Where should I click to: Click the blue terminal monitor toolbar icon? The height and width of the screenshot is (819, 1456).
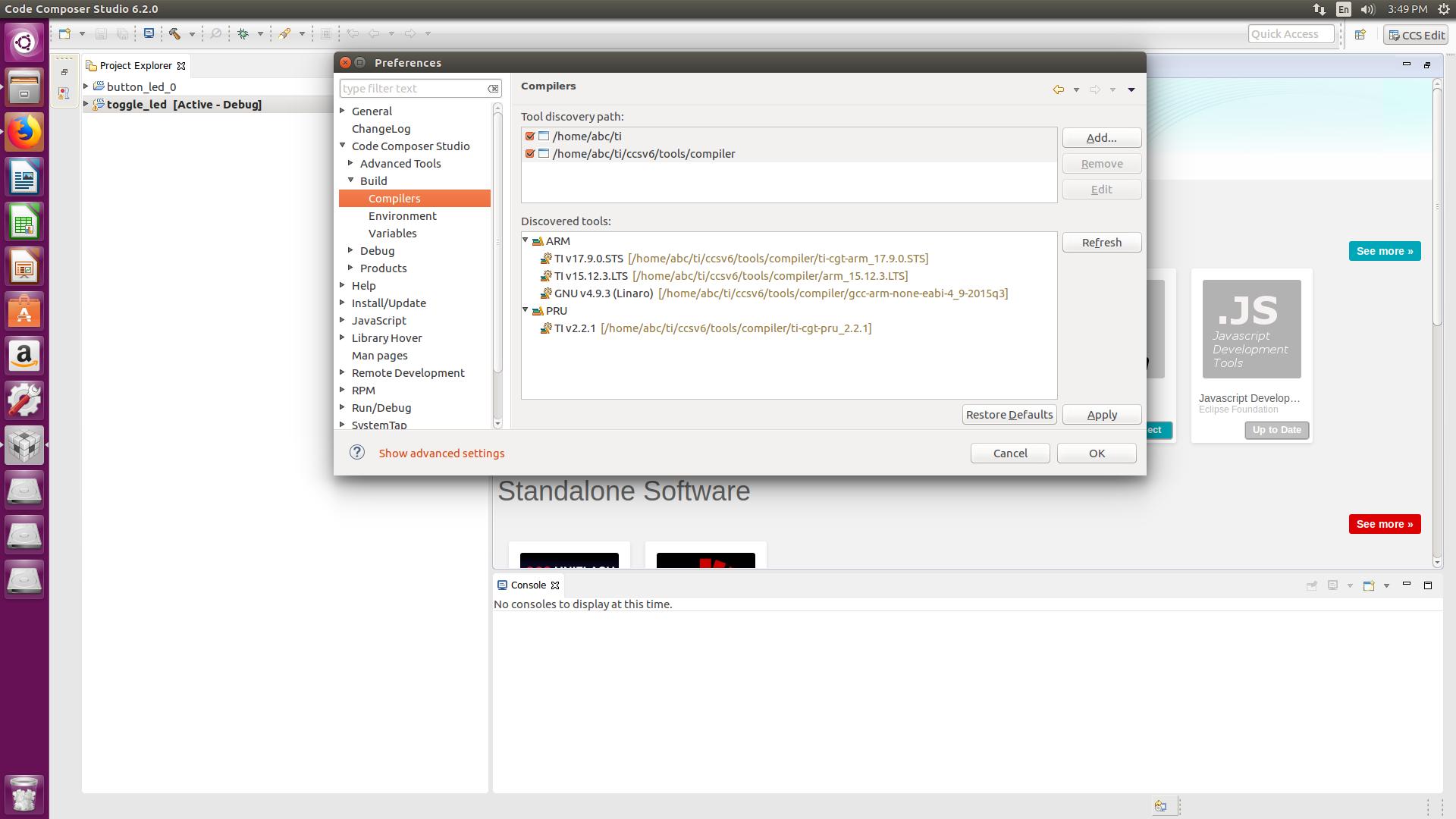pyautogui.click(x=149, y=33)
